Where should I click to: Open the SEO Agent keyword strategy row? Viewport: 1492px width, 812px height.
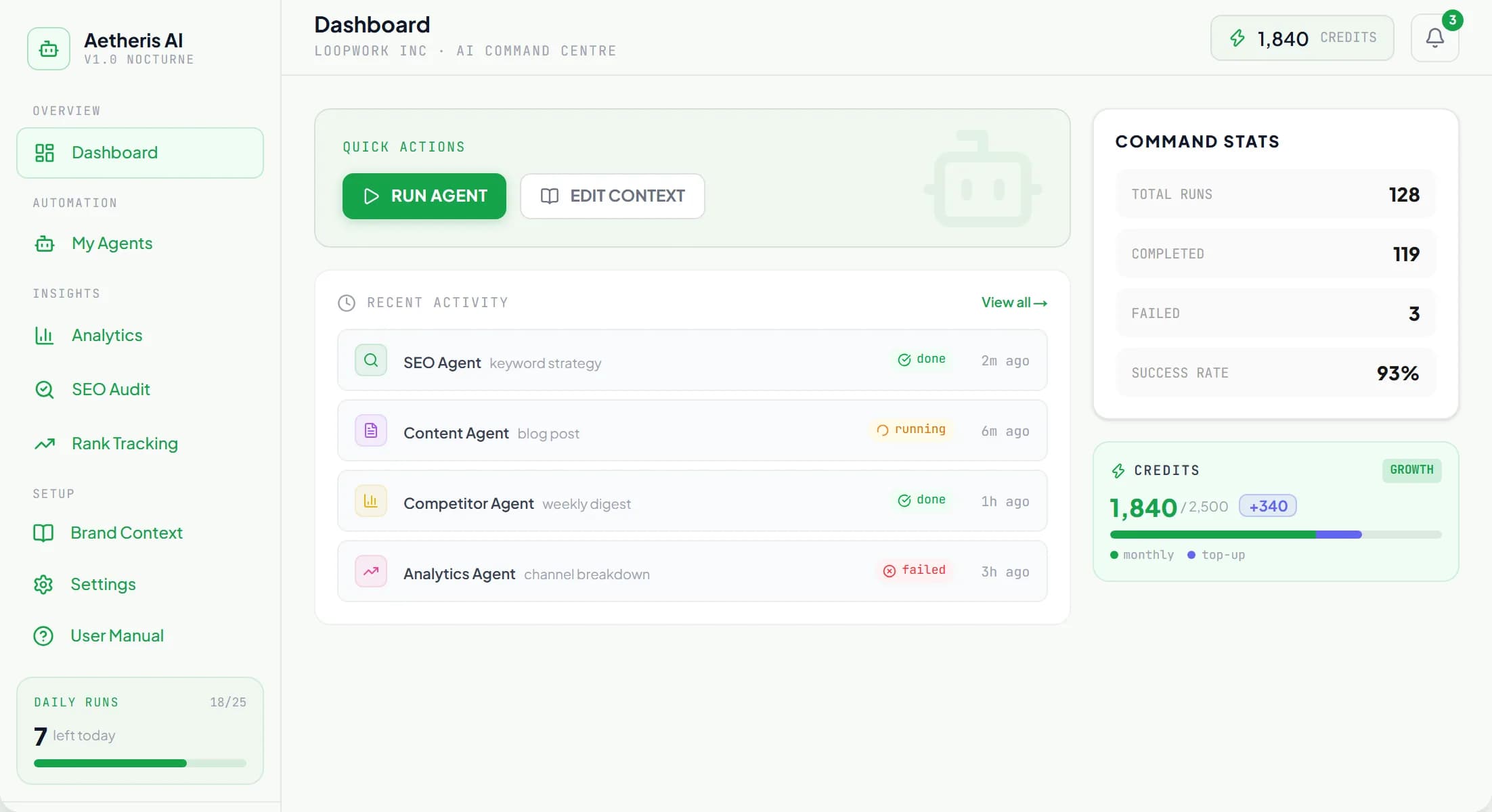[693, 360]
